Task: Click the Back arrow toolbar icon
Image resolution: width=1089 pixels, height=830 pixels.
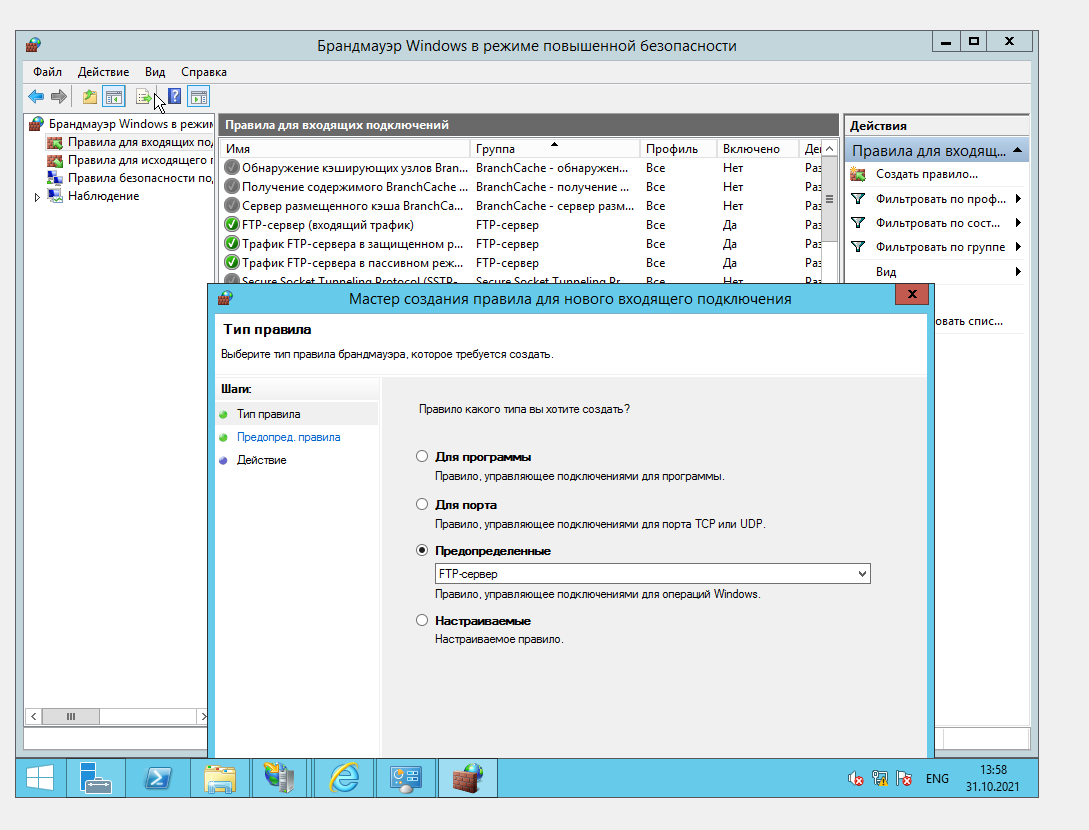Action: point(36,97)
